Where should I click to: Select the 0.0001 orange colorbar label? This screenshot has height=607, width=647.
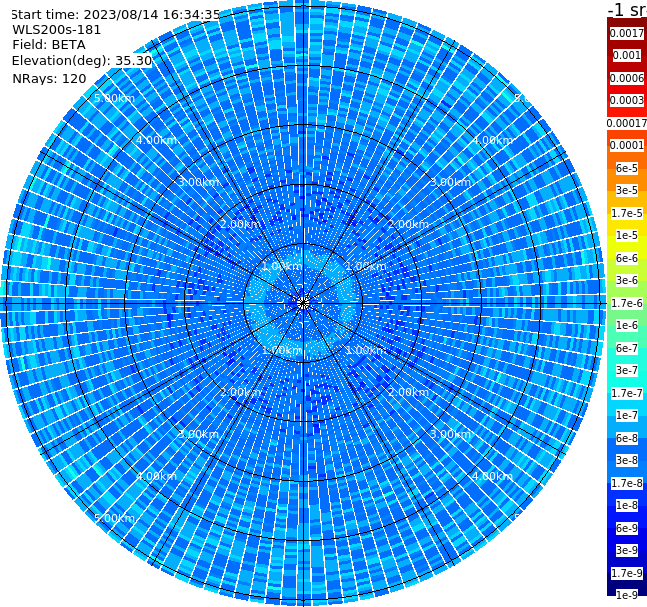(627, 145)
